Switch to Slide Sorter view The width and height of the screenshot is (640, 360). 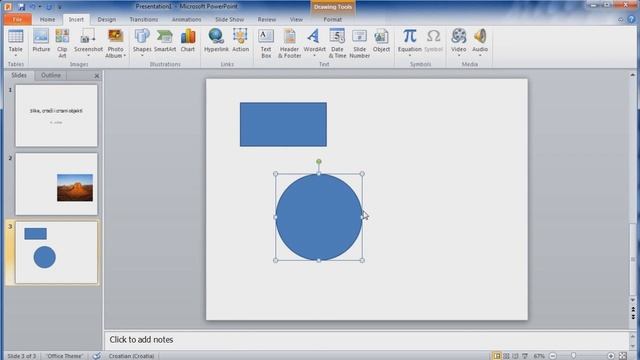(506, 356)
